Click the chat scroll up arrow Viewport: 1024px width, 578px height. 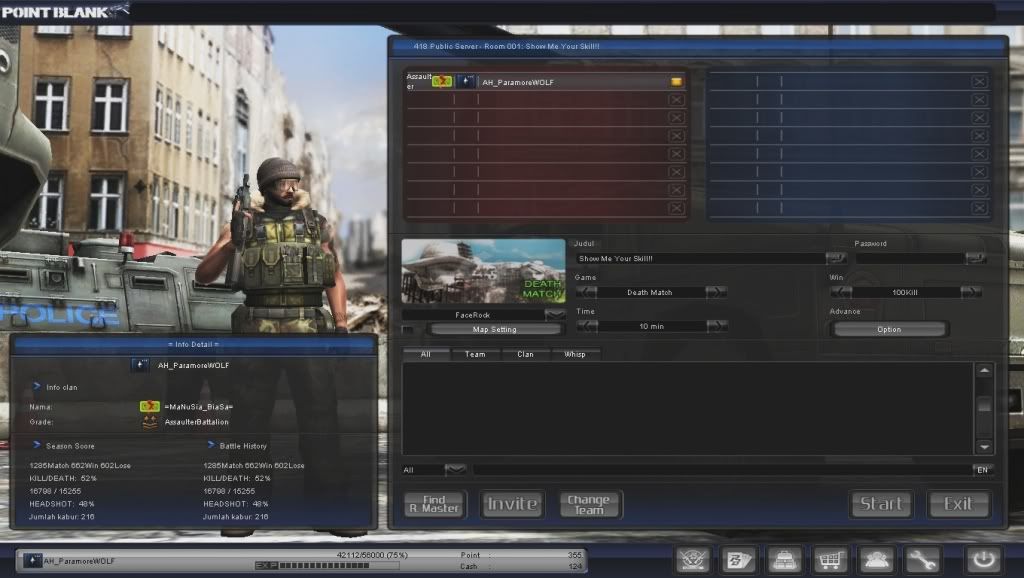pyautogui.click(x=984, y=371)
